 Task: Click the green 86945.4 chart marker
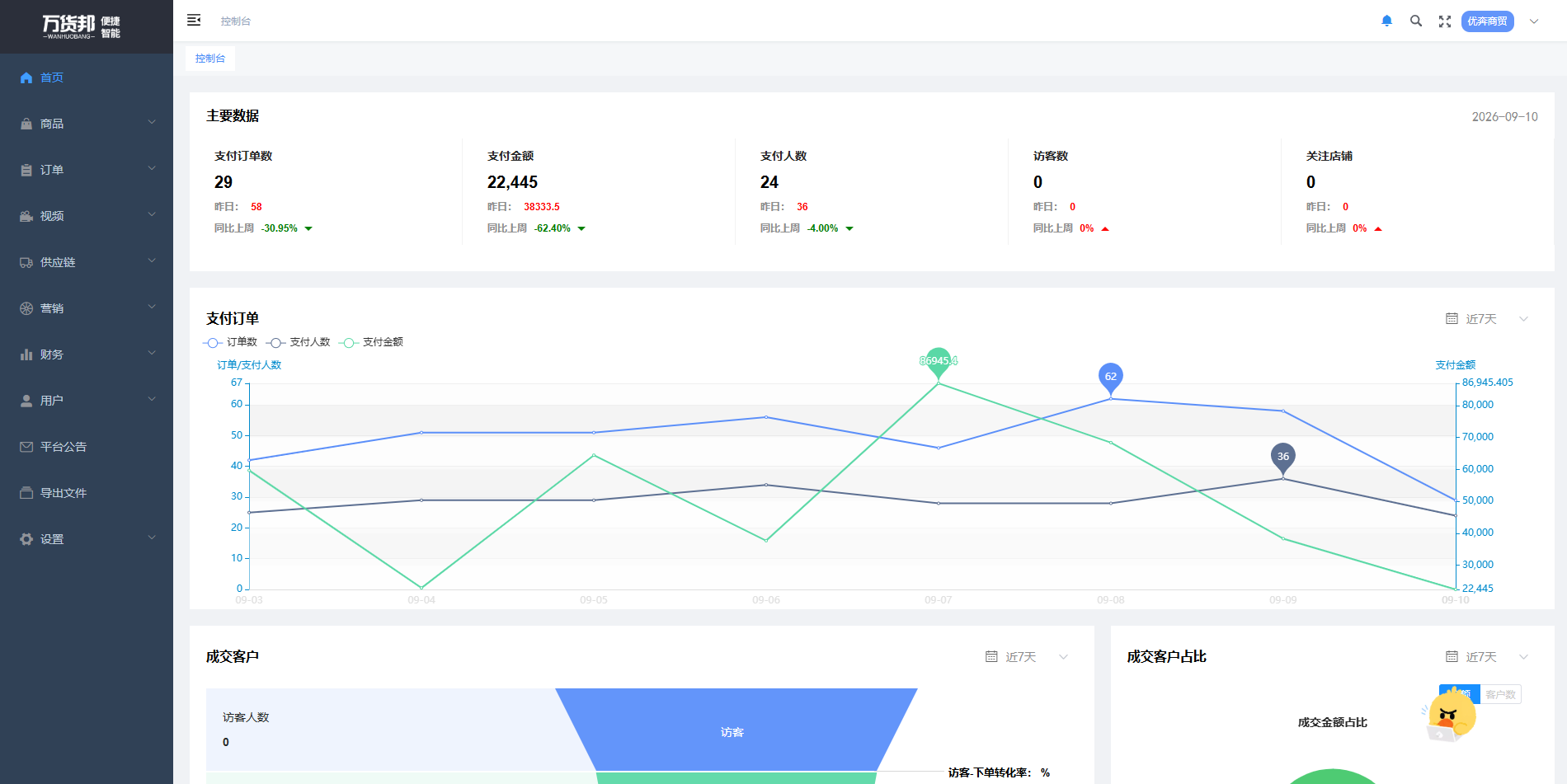coord(939,363)
